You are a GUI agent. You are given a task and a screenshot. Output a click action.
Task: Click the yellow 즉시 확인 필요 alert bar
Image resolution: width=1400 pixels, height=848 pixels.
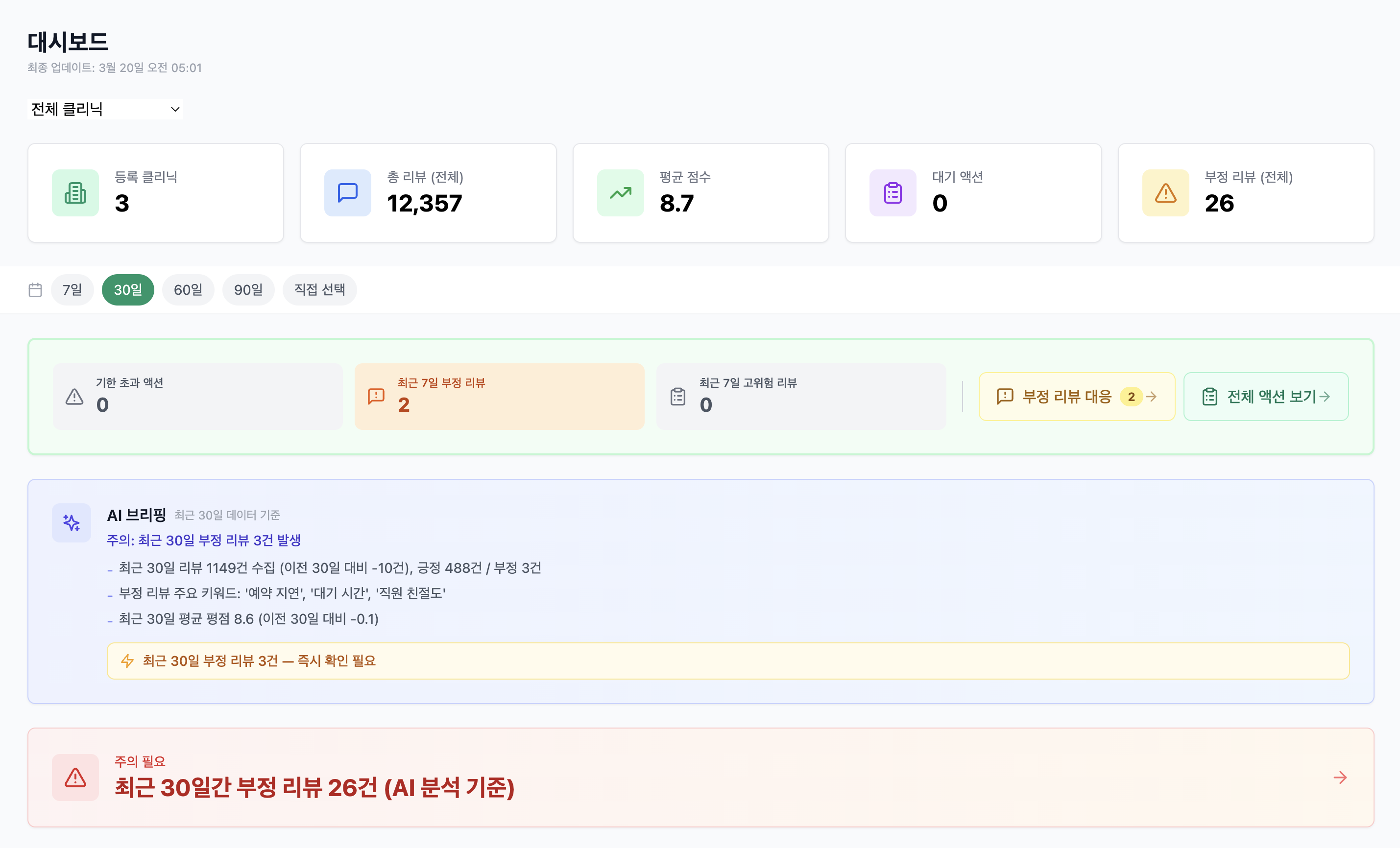[727, 660]
